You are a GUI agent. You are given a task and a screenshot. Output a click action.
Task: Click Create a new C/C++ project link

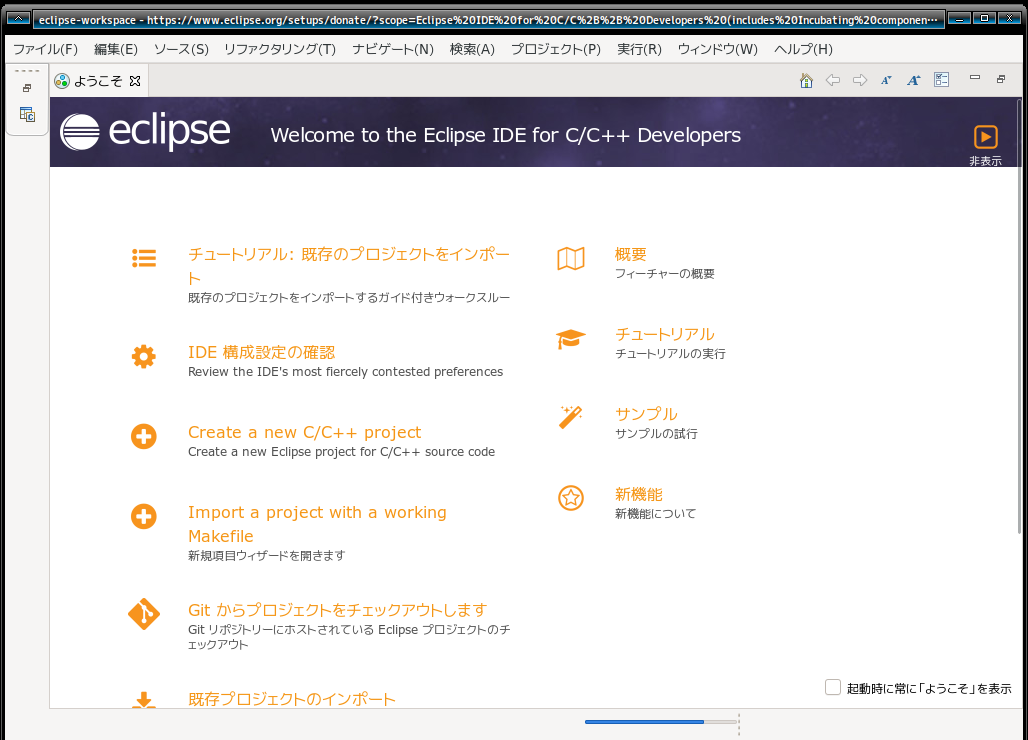tap(304, 432)
